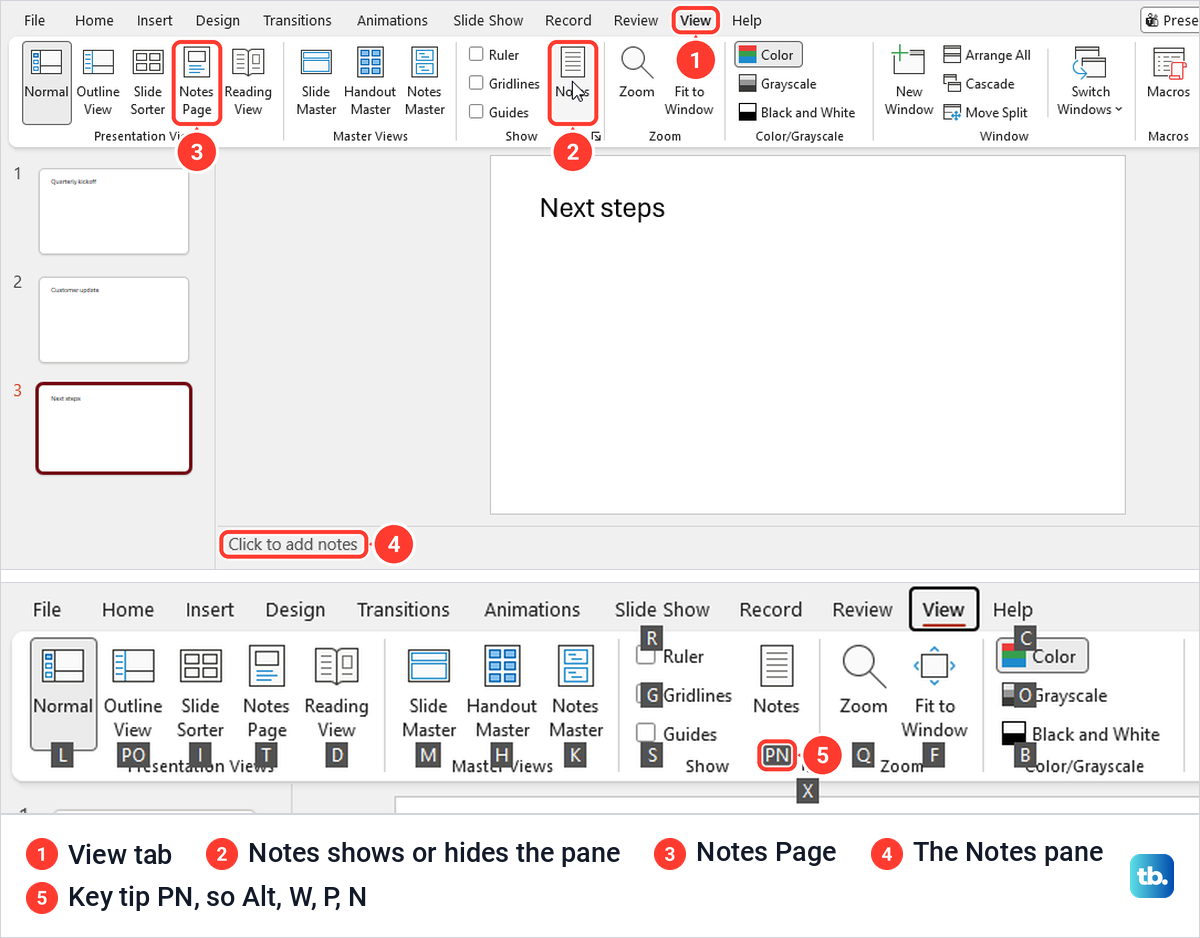Switch to Black and White in upper ribbon
This screenshot has height=938, width=1200.
797,113
